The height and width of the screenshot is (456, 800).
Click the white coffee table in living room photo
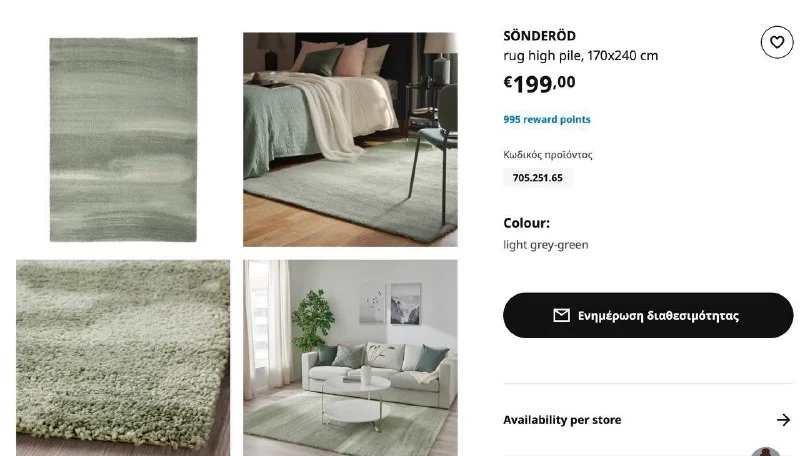coord(356,400)
